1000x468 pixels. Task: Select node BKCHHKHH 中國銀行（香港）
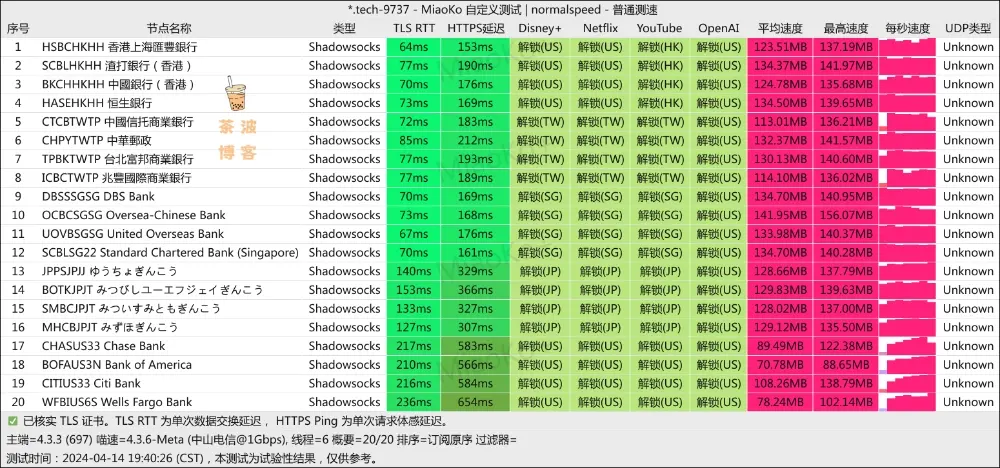click(118, 84)
